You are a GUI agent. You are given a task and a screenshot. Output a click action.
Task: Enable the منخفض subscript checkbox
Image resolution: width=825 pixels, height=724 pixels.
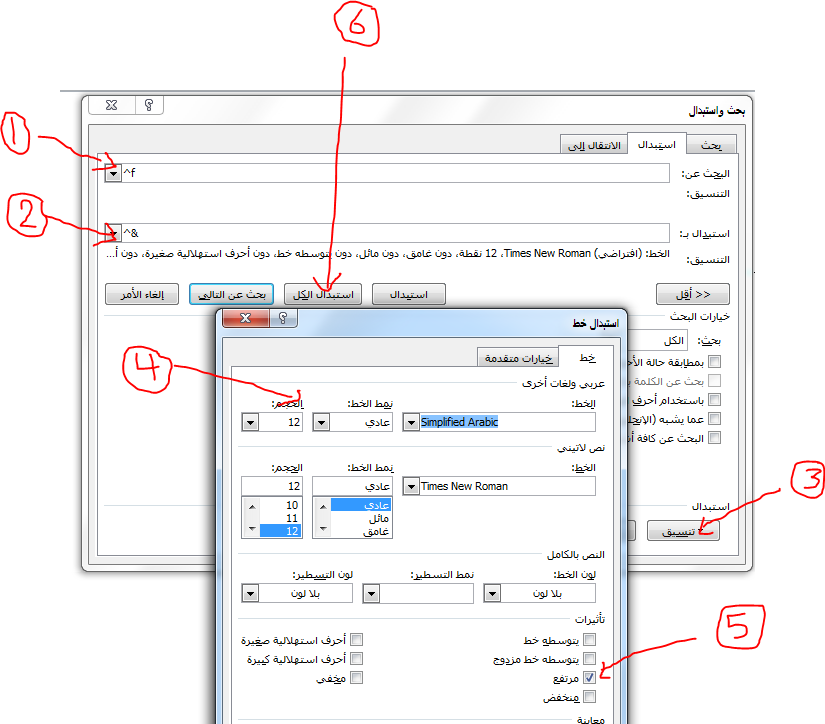click(589, 696)
